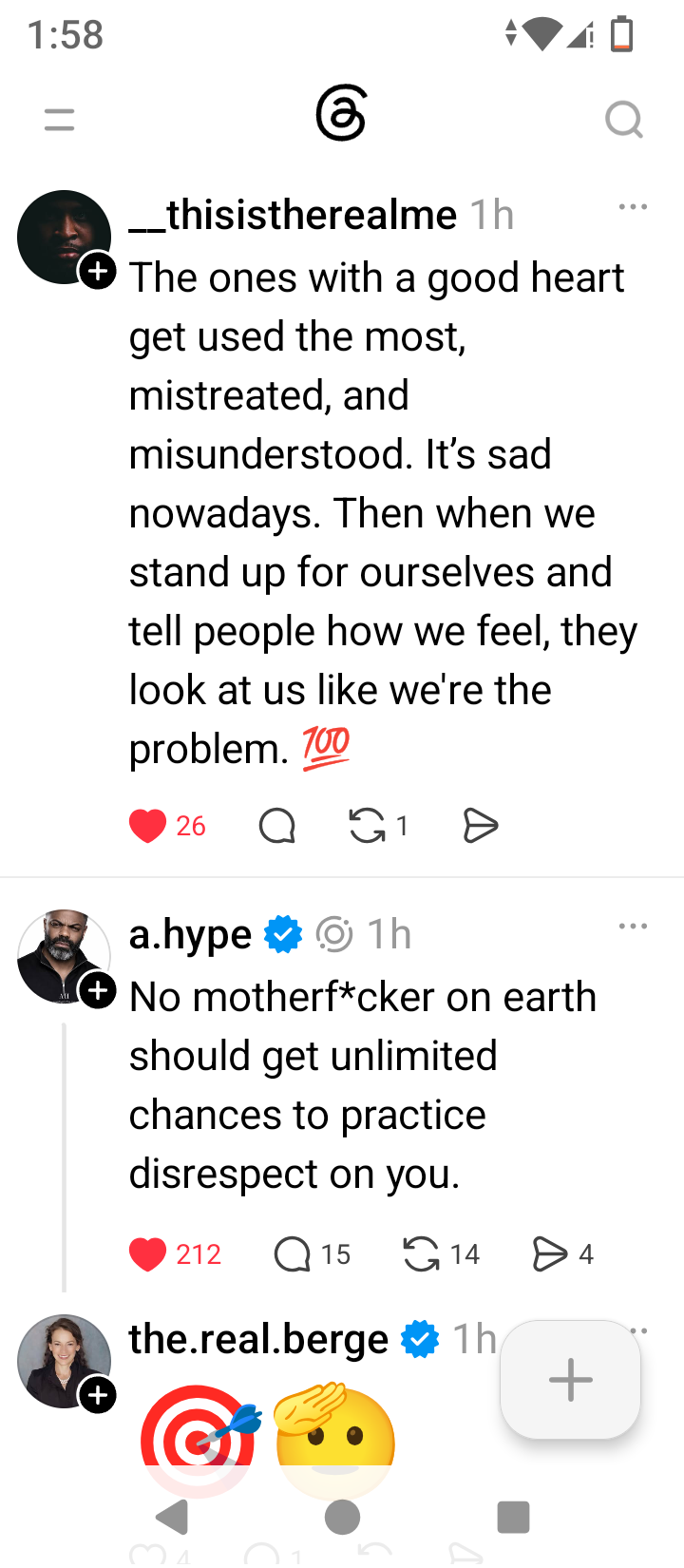
Task: Open a.hype username link
Action: pos(190,935)
